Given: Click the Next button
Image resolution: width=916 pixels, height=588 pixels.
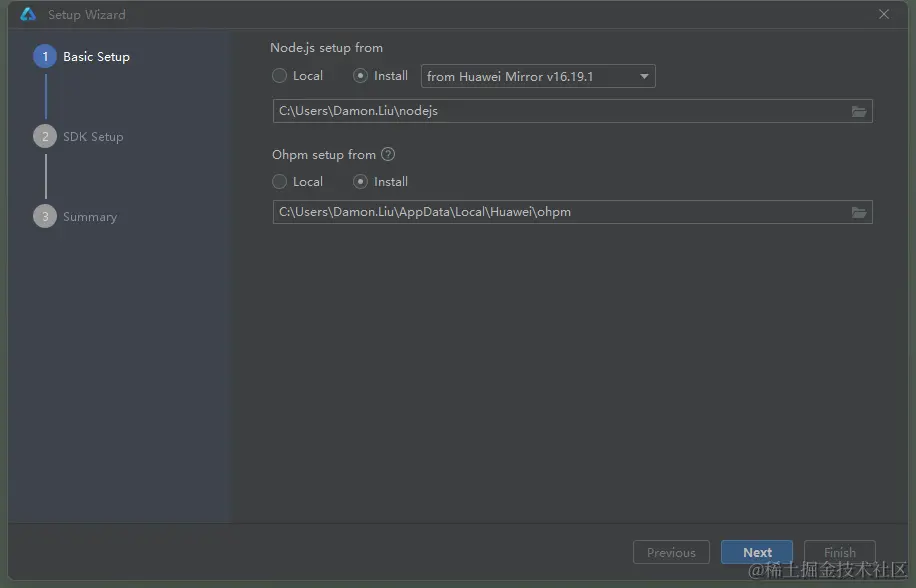Looking at the screenshot, I should tap(757, 552).
